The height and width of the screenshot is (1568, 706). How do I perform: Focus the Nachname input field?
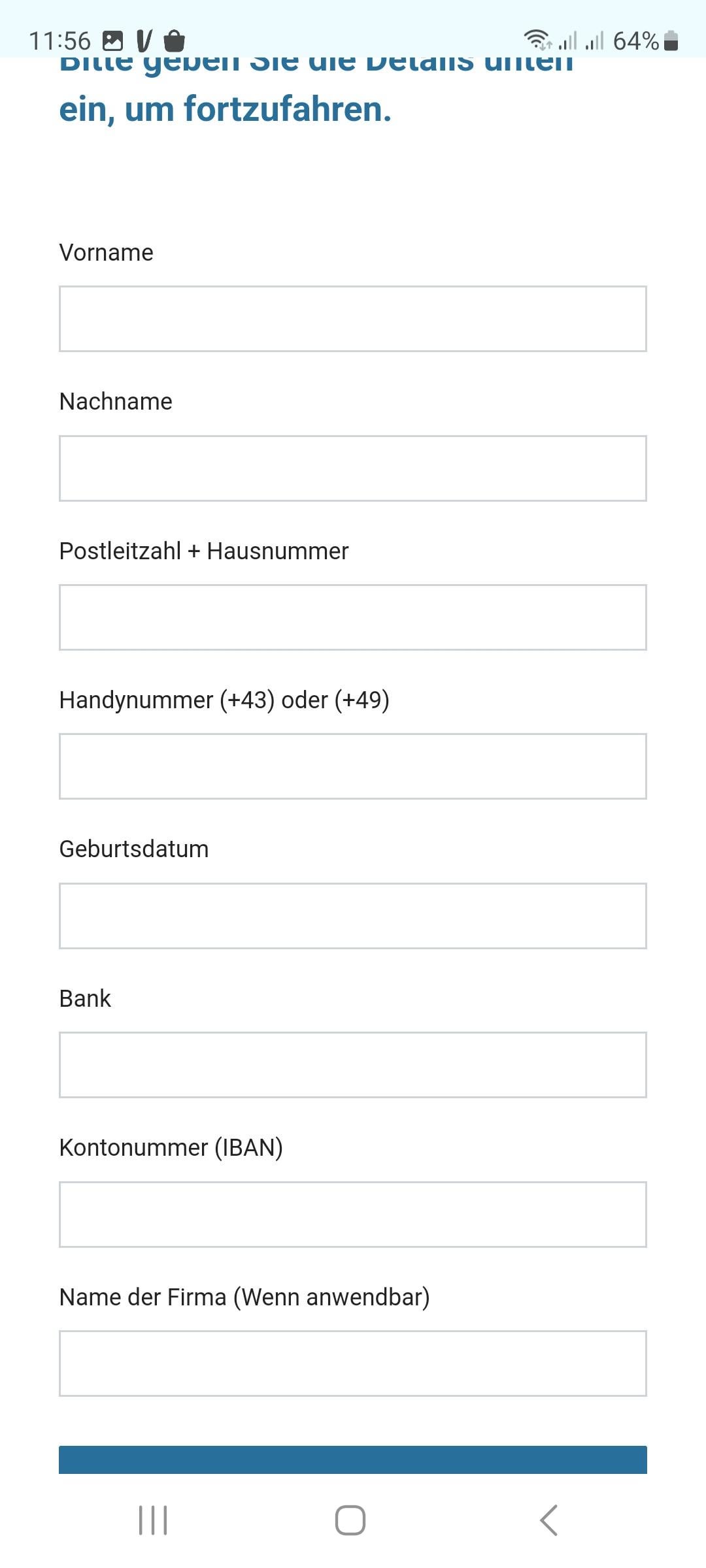click(x=353, y=468)
